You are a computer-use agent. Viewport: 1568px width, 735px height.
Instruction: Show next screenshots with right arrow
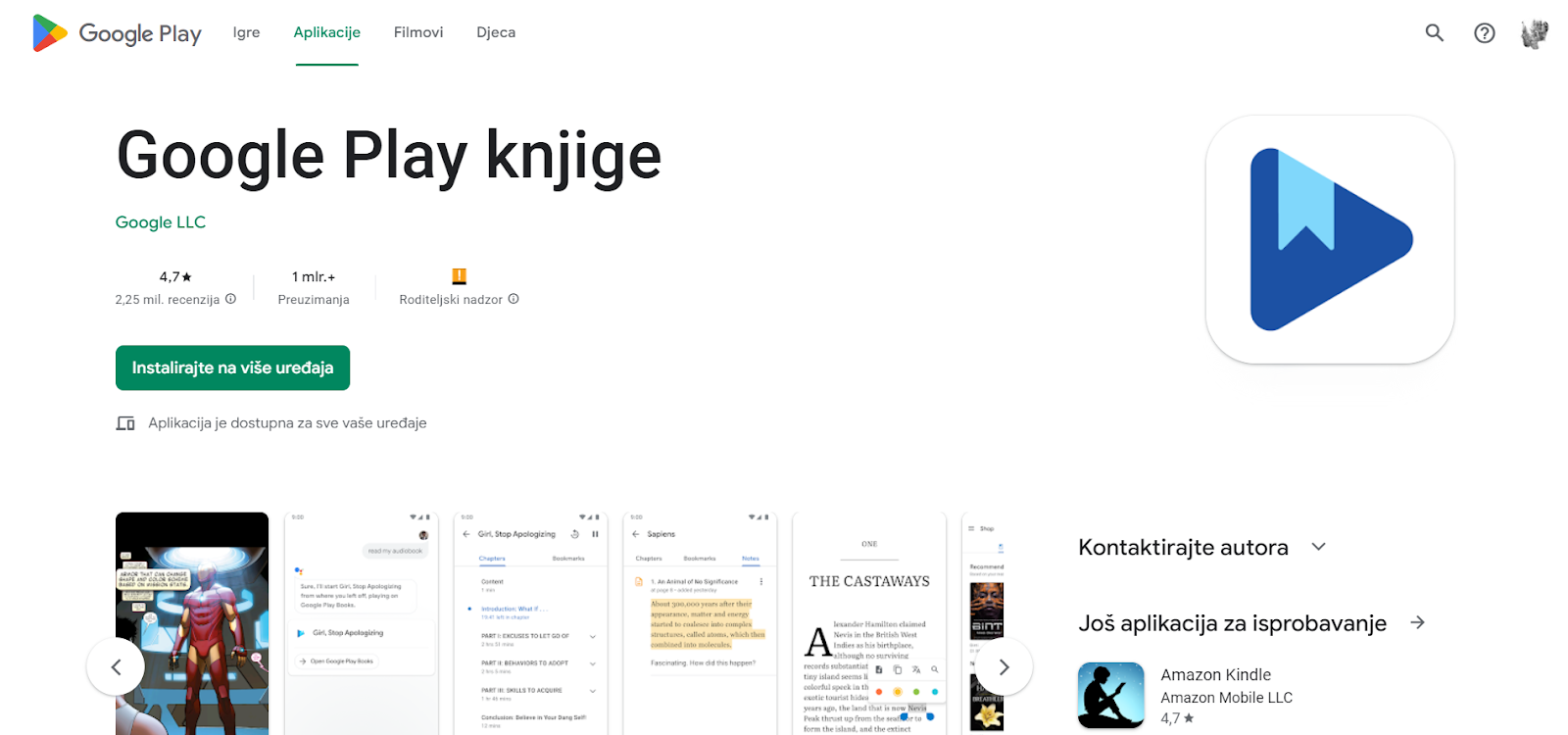click(x=1004, y=666)
